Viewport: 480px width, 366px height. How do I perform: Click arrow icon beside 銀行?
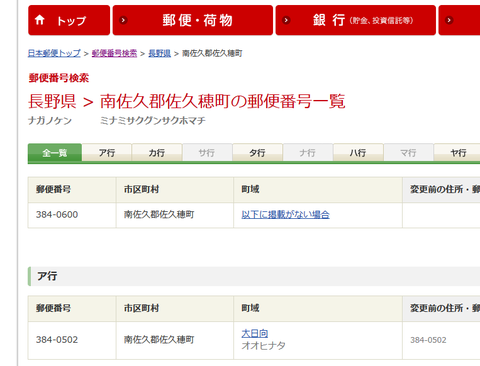[x=286, y=20]
